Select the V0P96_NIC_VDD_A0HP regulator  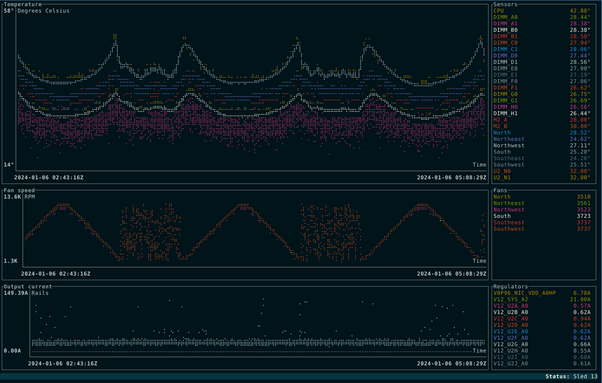[542, 293]
